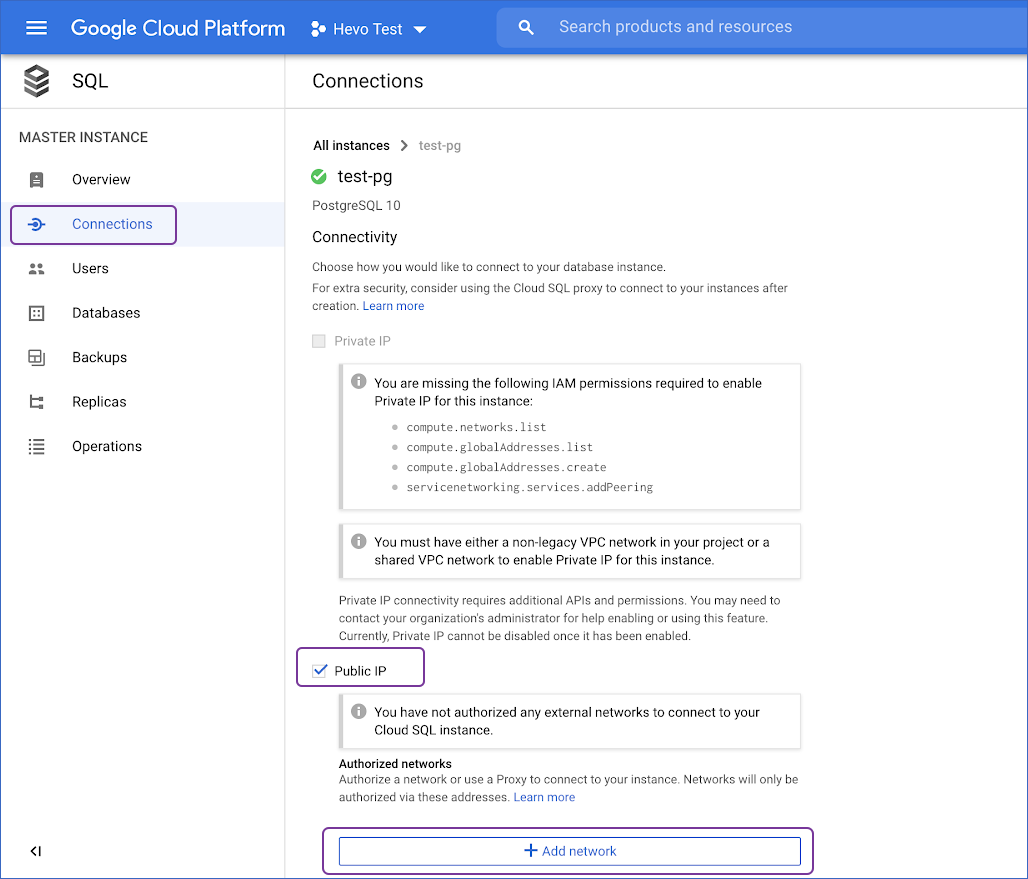Image resolution: width=1028 pixels, height=879 pixels.
Task: Click the Replicas tree icon
Action: click(x=37, y=402)
